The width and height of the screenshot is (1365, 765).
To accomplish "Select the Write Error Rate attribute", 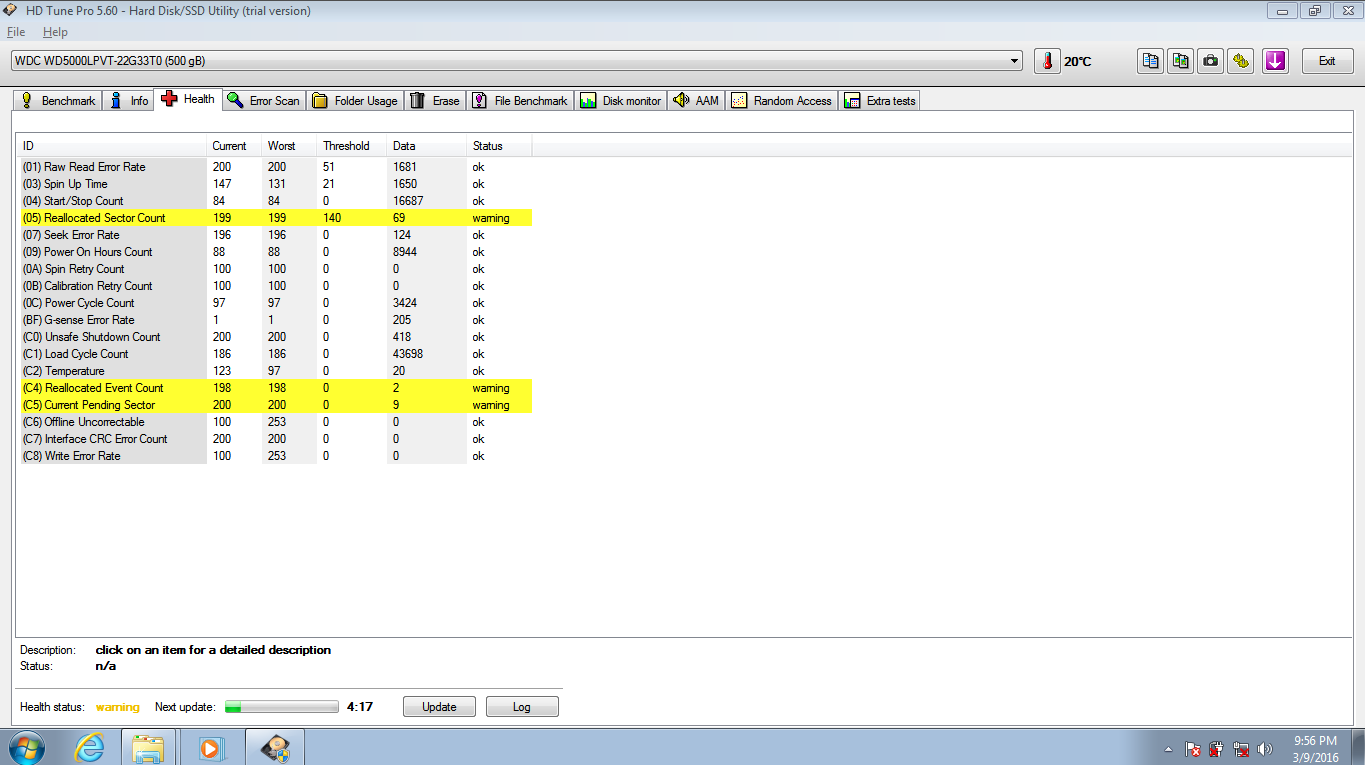I will coord(274,456).
